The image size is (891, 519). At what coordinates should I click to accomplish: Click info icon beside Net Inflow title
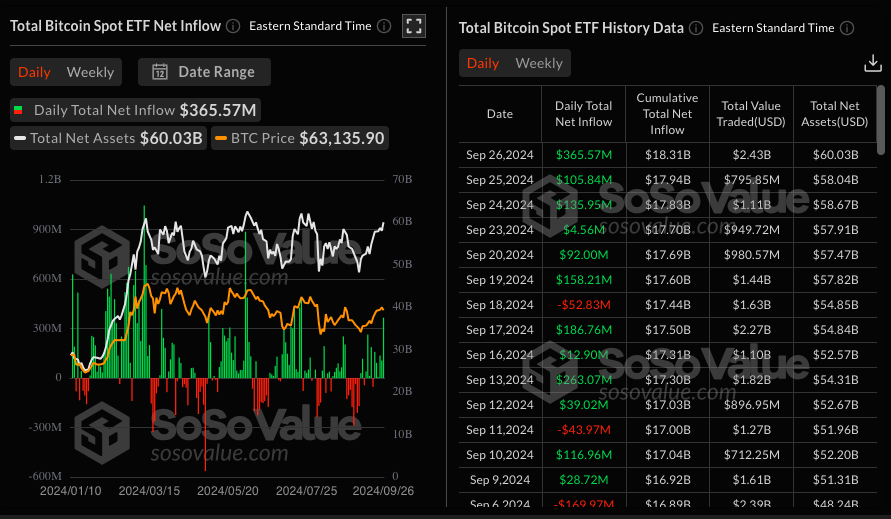(233, 26)
